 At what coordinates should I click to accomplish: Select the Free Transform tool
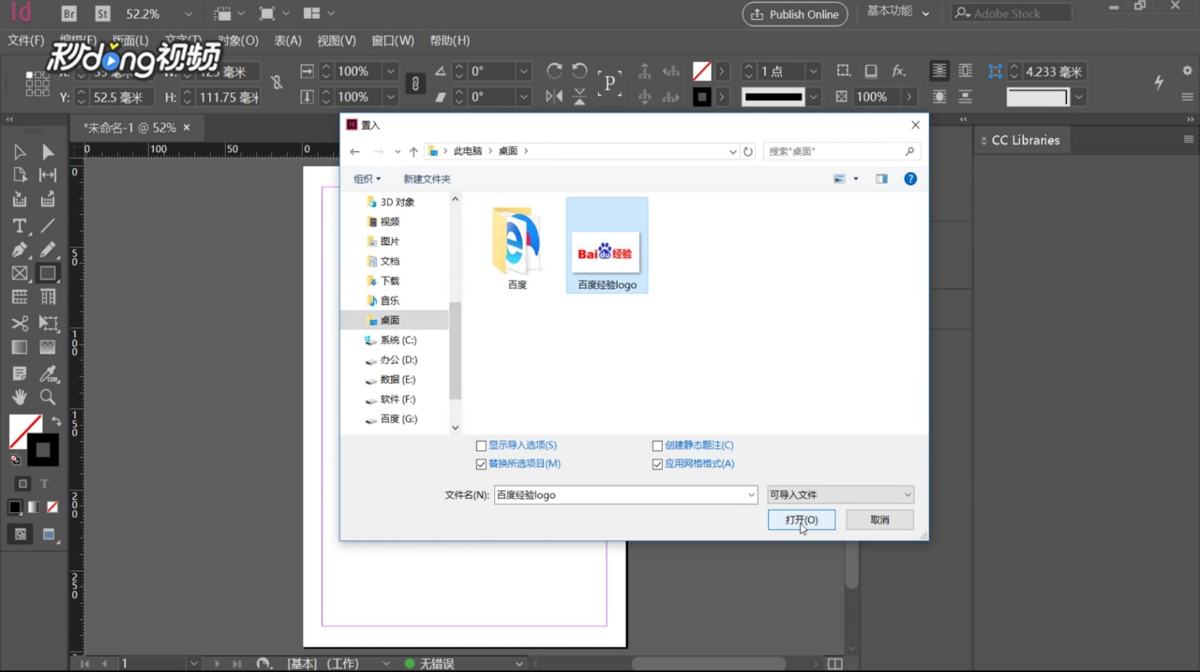pos(47,324)
